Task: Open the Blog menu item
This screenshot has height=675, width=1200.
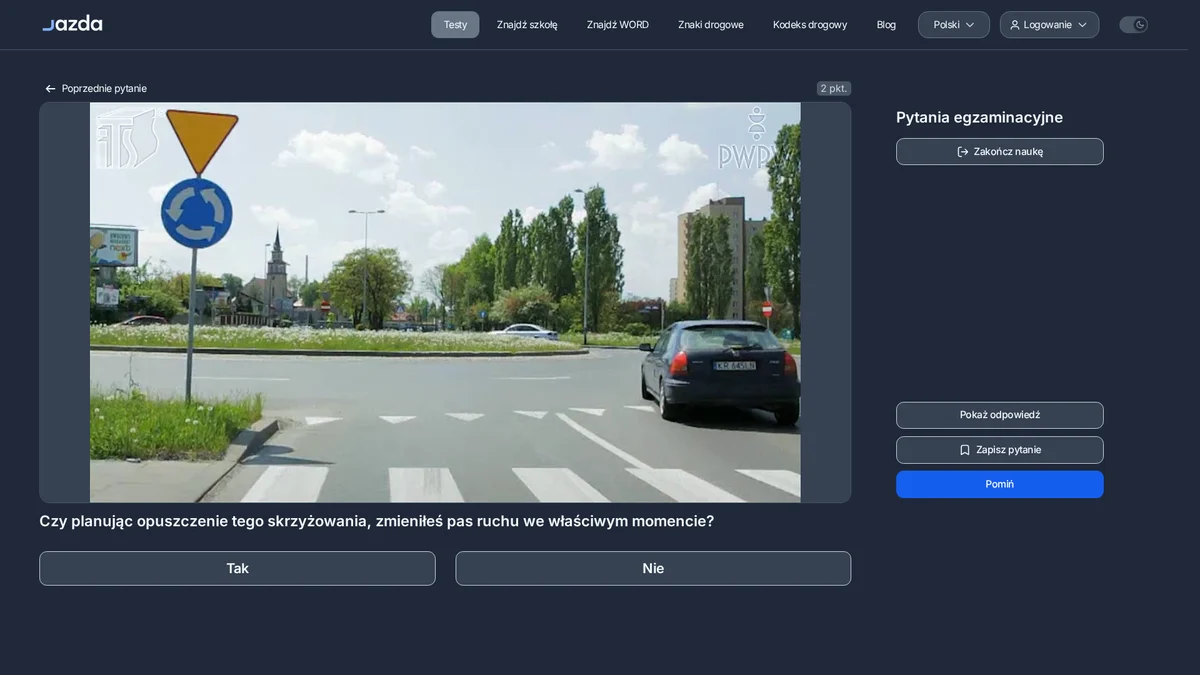Action: (x=886, y=25)
